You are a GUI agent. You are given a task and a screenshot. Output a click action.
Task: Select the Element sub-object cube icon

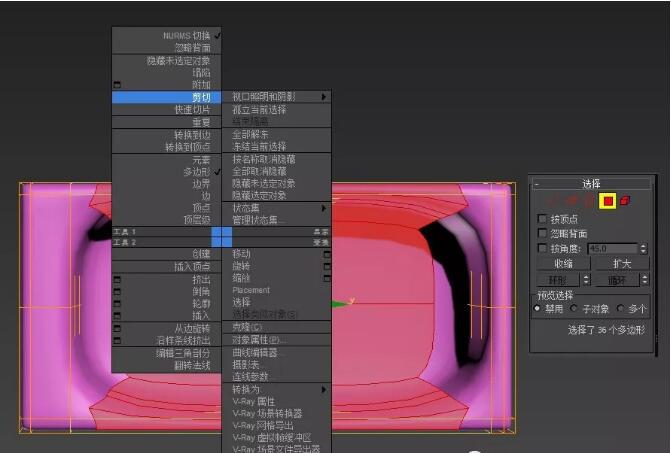coord(625,200)
